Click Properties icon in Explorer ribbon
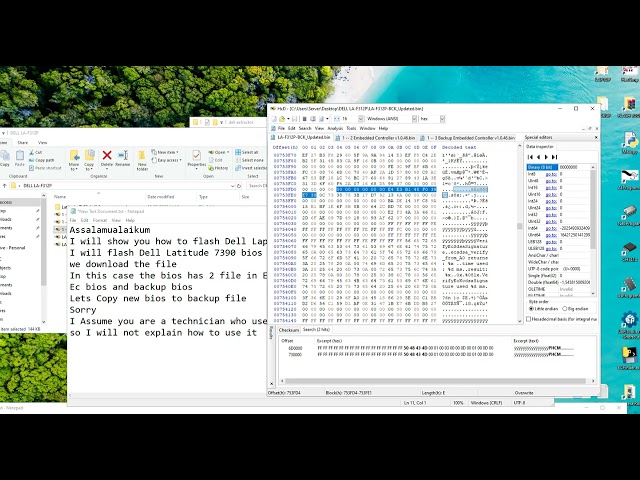 196,156
